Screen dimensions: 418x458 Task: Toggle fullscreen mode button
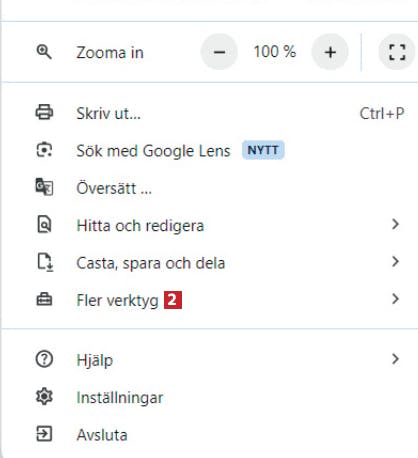click(x=397, y=52)
